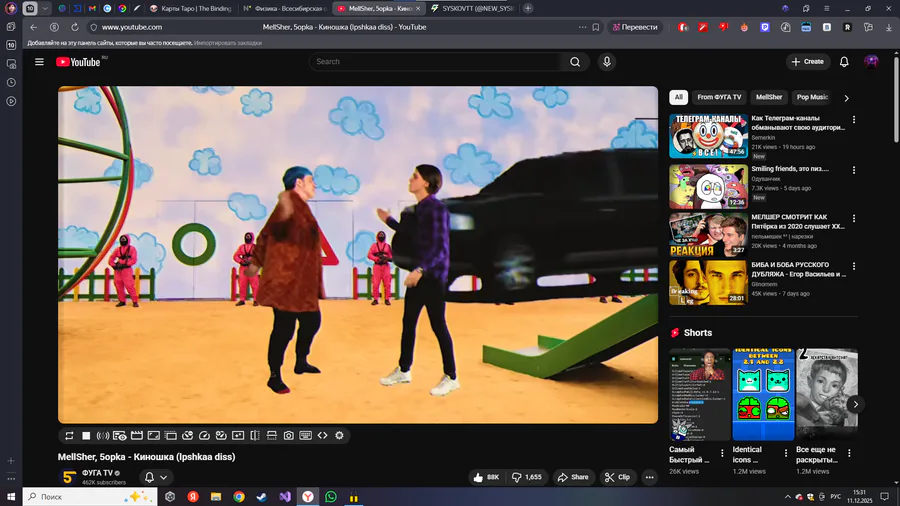Open the YouTube hamburger guide menu
The image size is (900, 506).
39,62
